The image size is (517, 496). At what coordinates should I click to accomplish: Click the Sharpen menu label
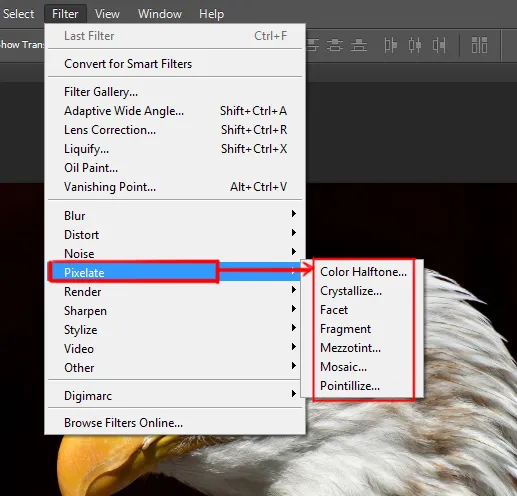tap(85, 311)
